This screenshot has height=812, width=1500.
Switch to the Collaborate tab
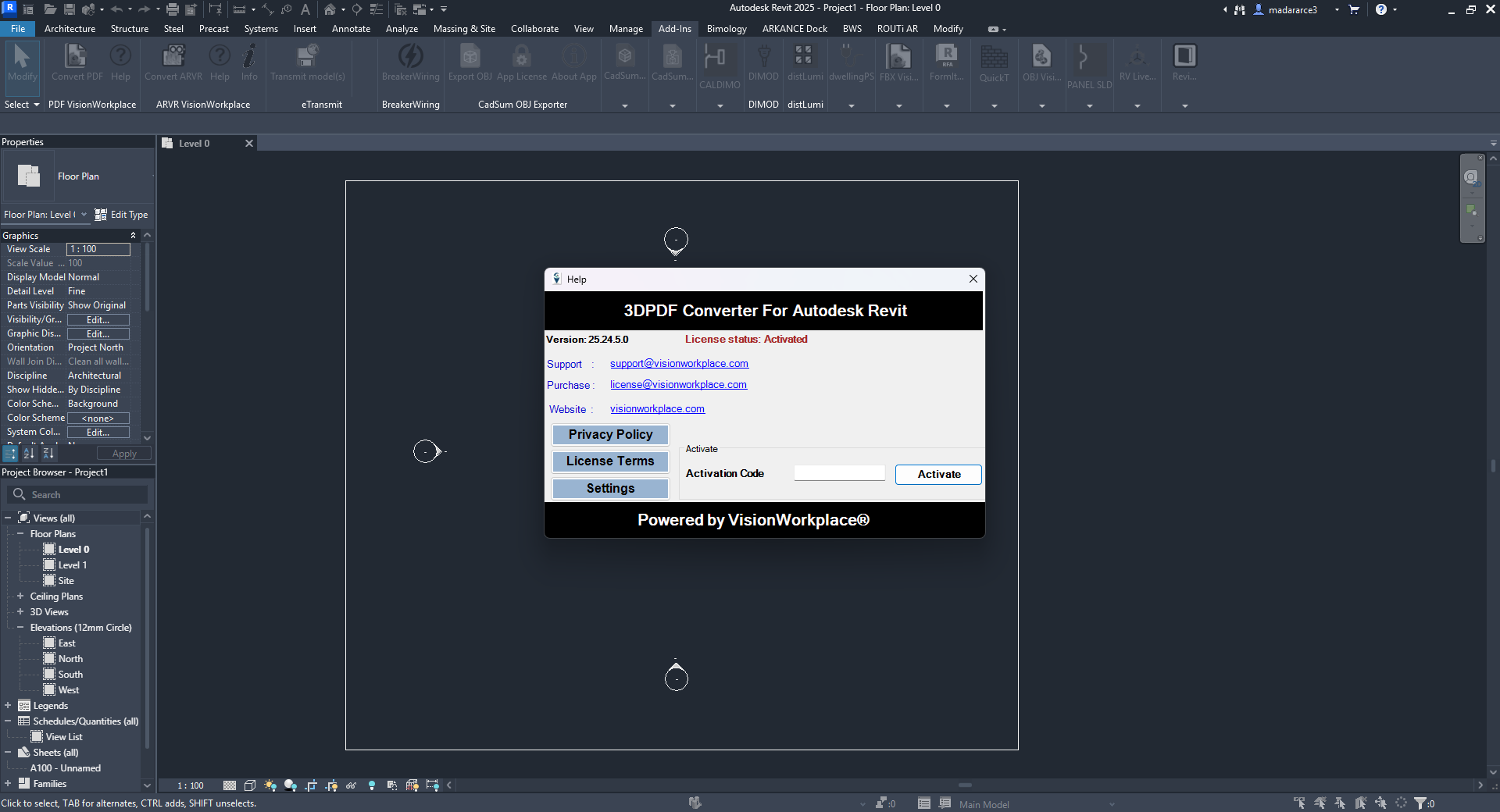(534, 29)
